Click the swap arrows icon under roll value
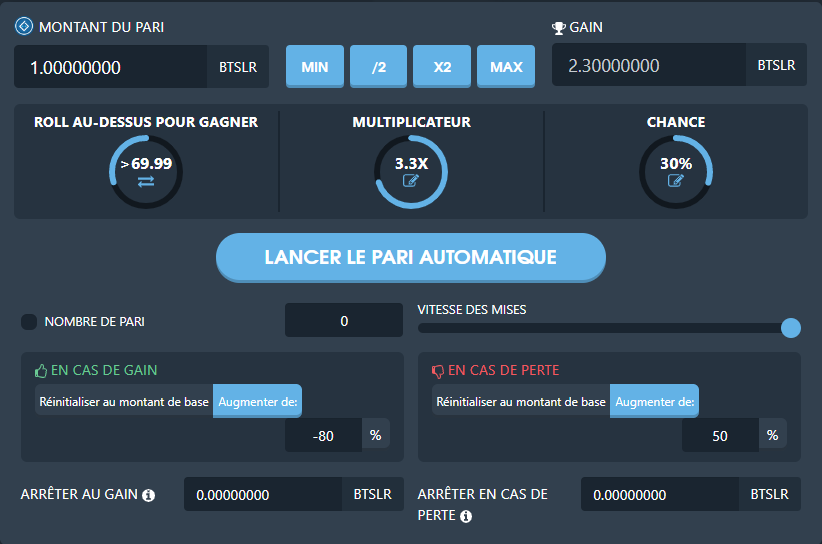This screenshot has height=544, width=822. click(146, 181)
